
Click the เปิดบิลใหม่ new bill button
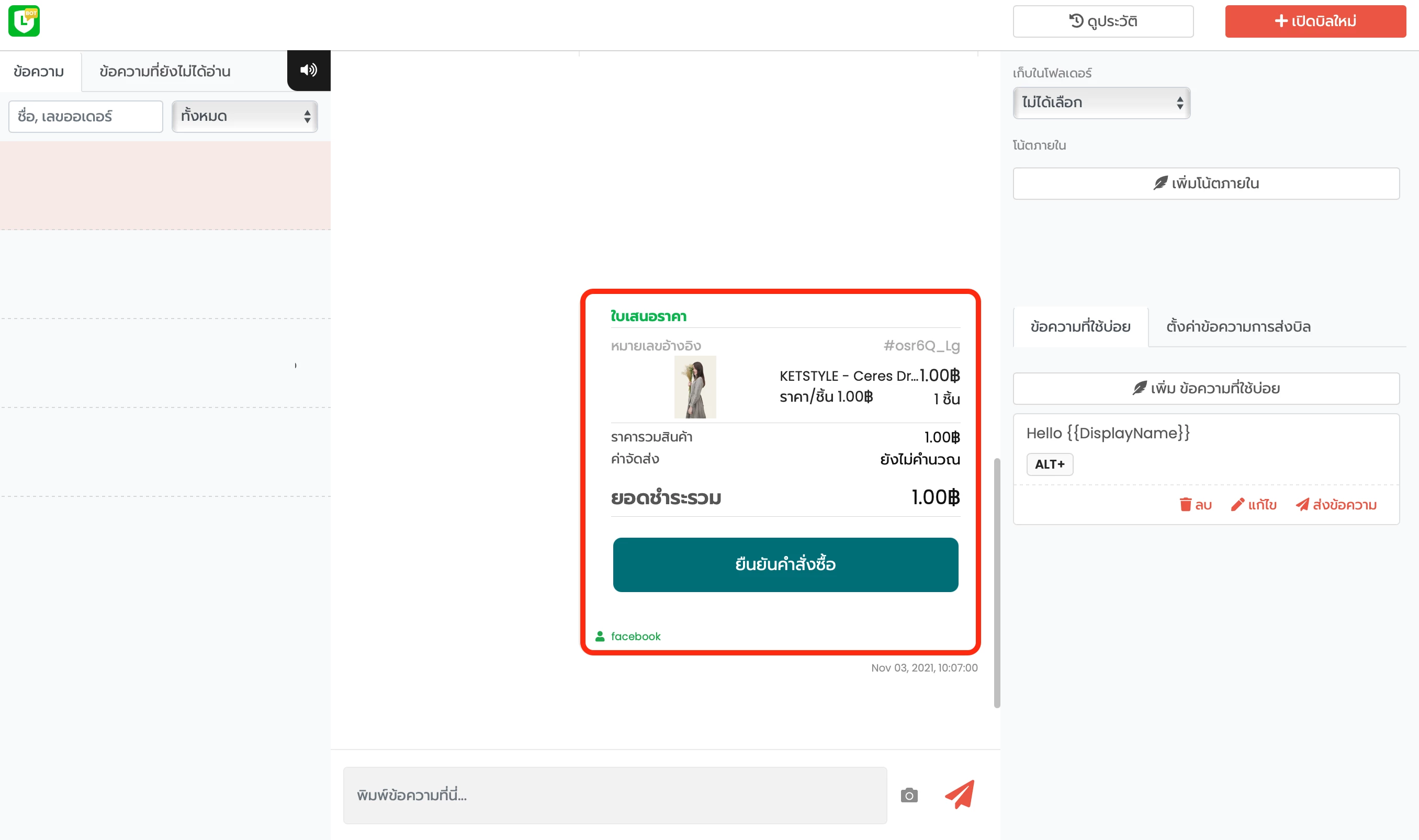(1315, 21)
